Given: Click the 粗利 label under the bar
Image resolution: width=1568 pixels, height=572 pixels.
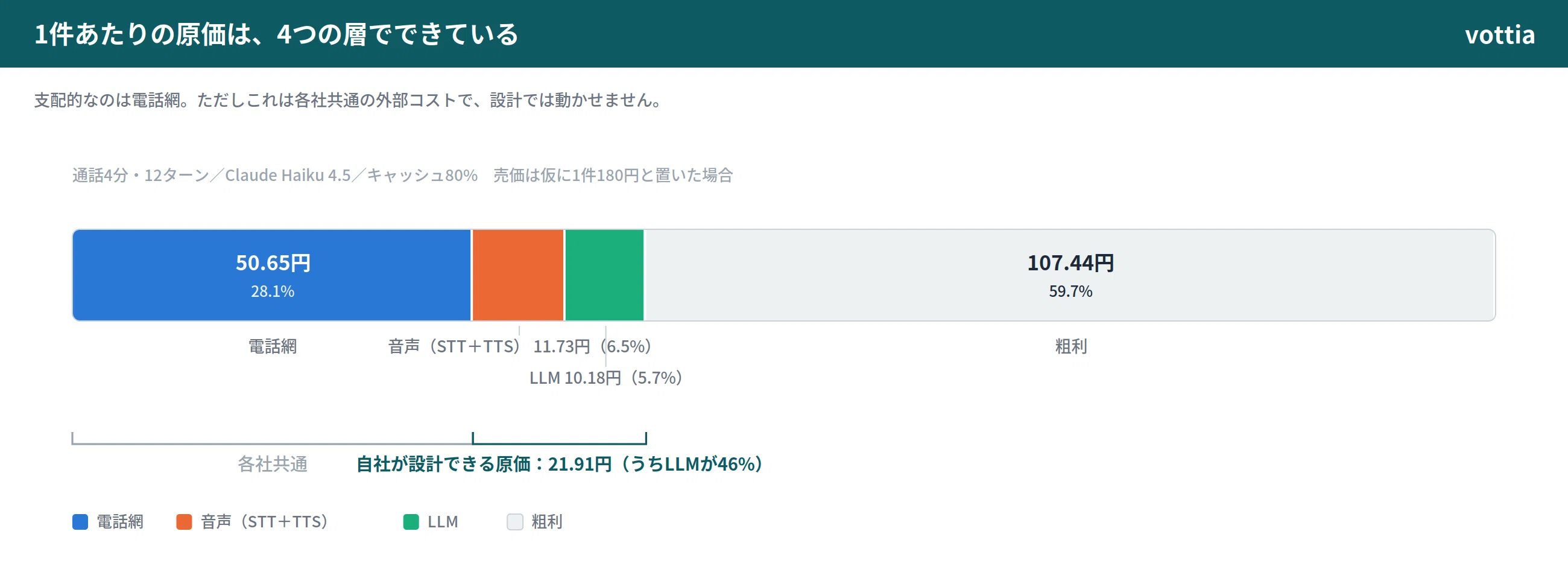Looking at the screenshot, I should [x=1070, y=346].
